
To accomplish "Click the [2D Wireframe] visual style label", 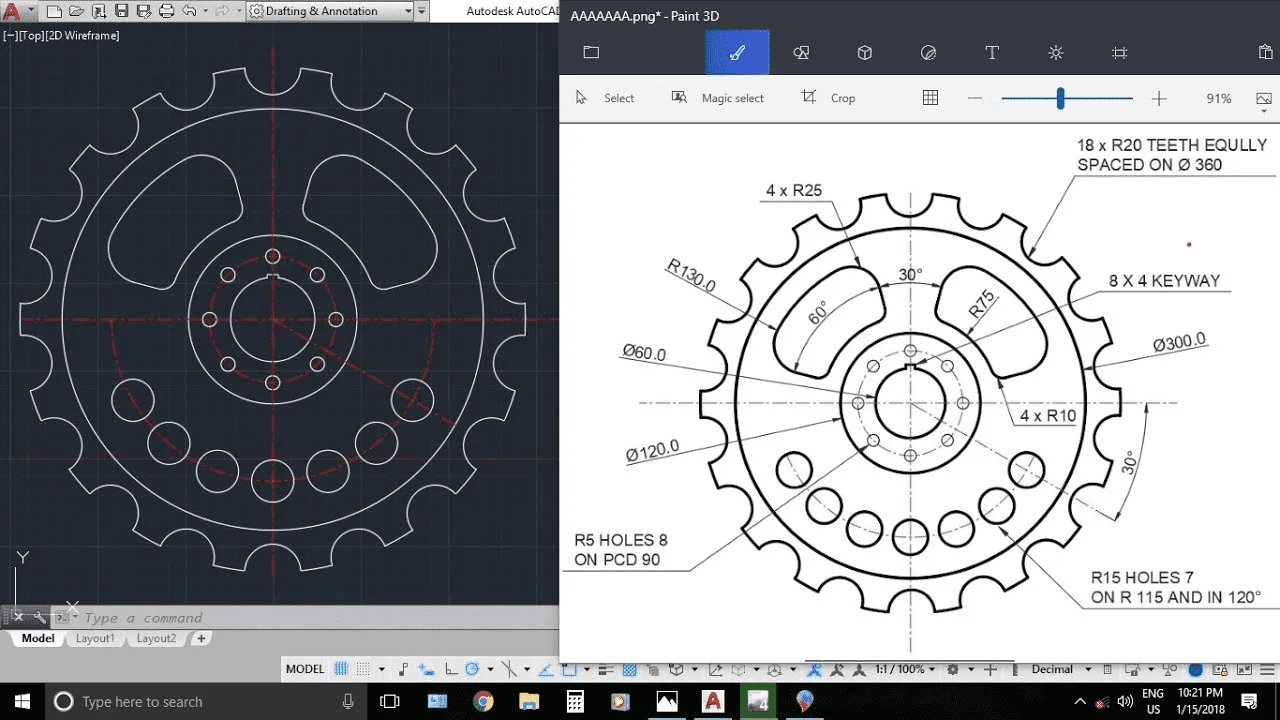I will click(82, 36).
